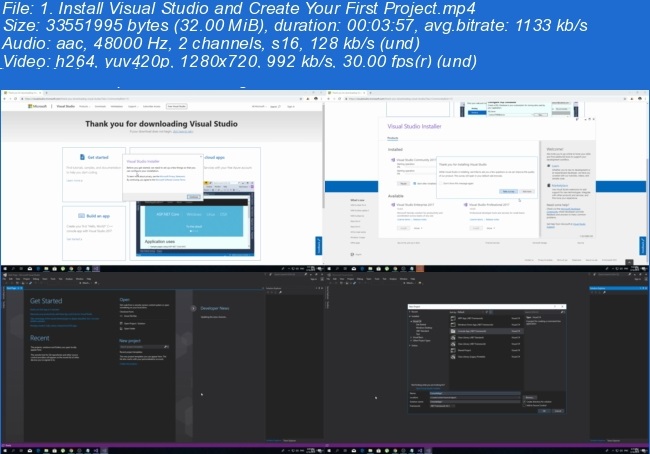Click Continue in the small Visual Studio Installer popup

tap(194, 197)
